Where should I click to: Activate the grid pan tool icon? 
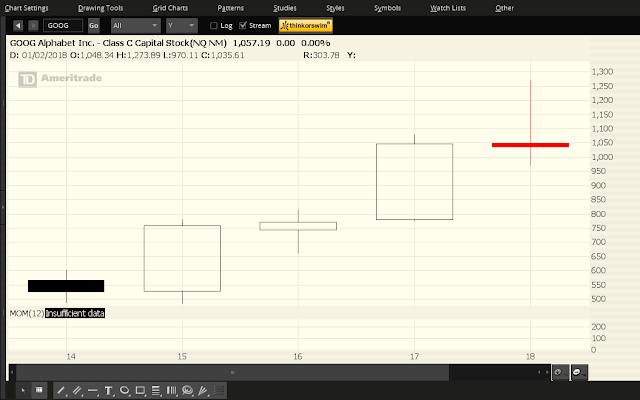39,391
